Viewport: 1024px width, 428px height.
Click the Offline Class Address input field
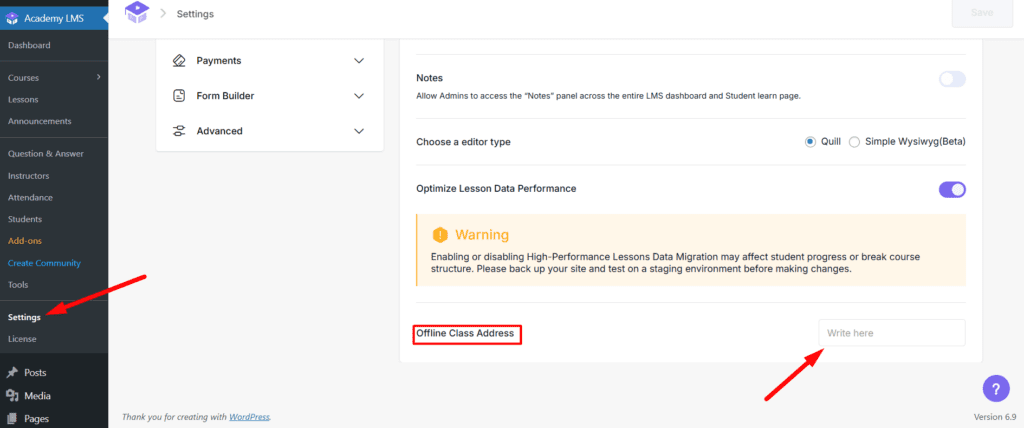coord(891,332)
